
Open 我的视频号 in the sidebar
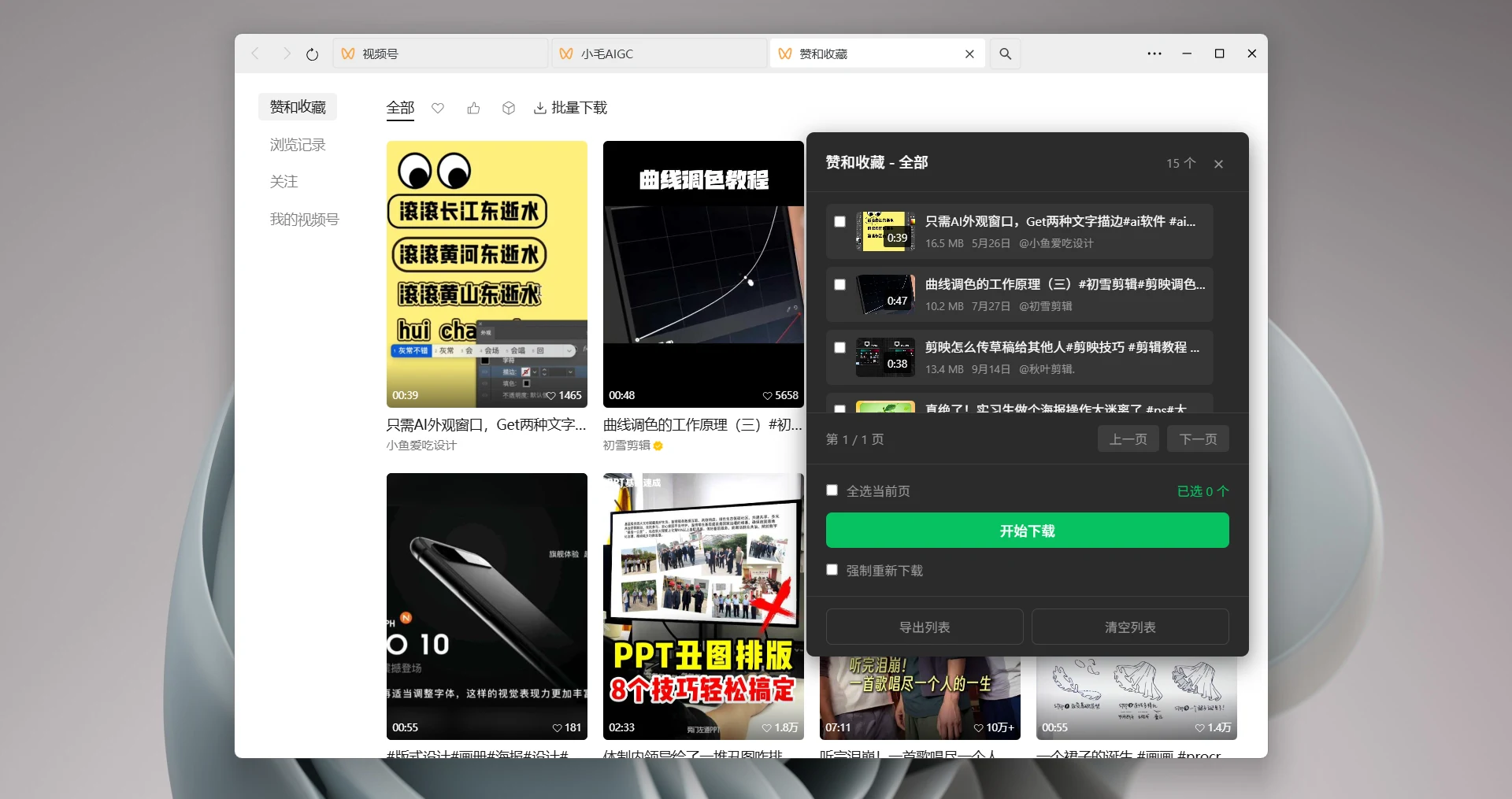click(x=304, y=220)
